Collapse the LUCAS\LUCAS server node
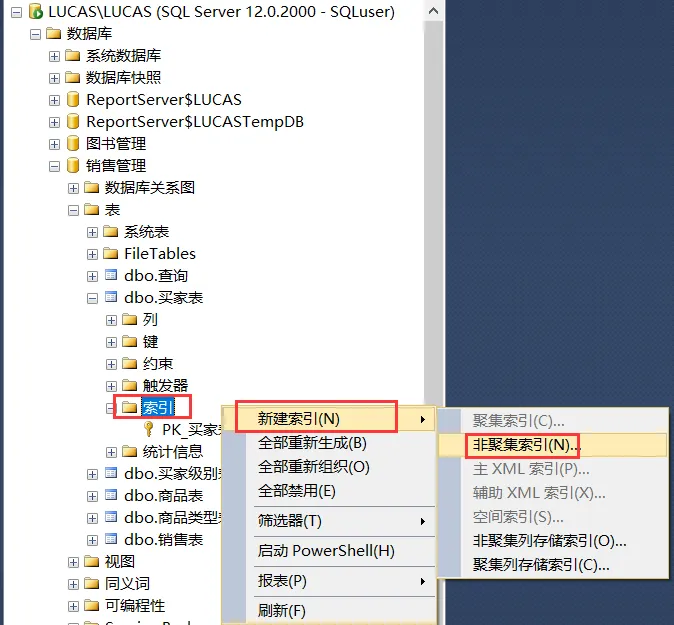Image resolution: width=674 pixels, height=625 pixels. (16, 13)
